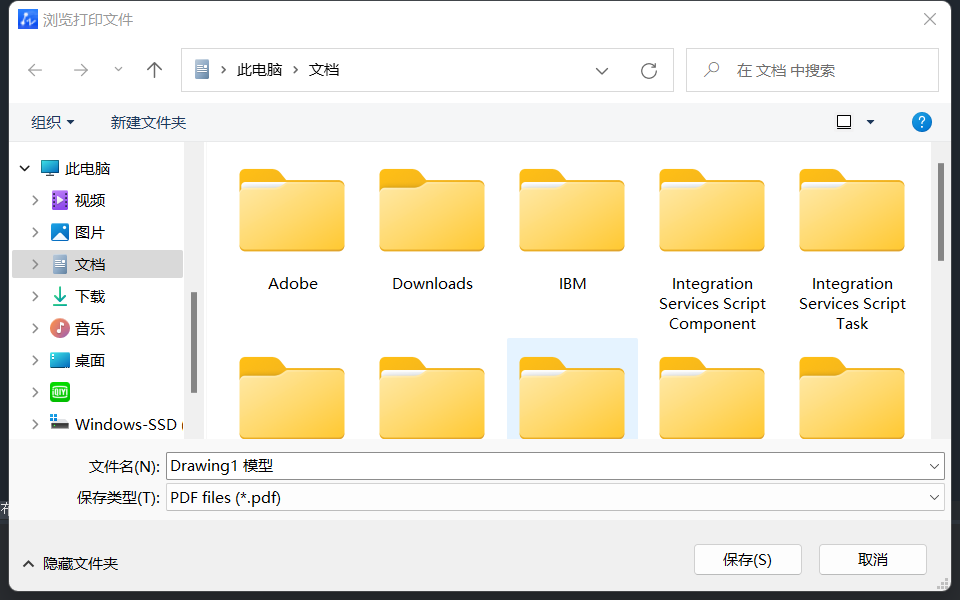Click the navigation pane vertical scrollbar

tap(193, 342)
